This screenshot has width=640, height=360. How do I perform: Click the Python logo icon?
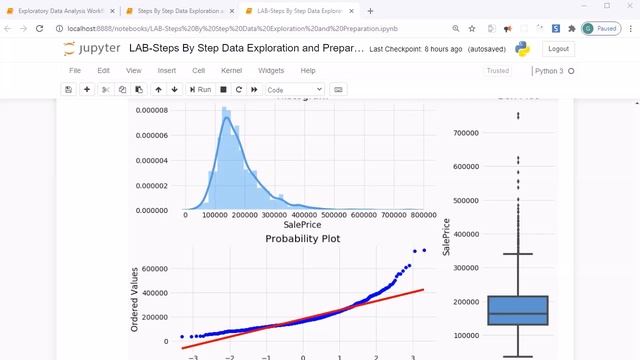click(x=522, y=49)
